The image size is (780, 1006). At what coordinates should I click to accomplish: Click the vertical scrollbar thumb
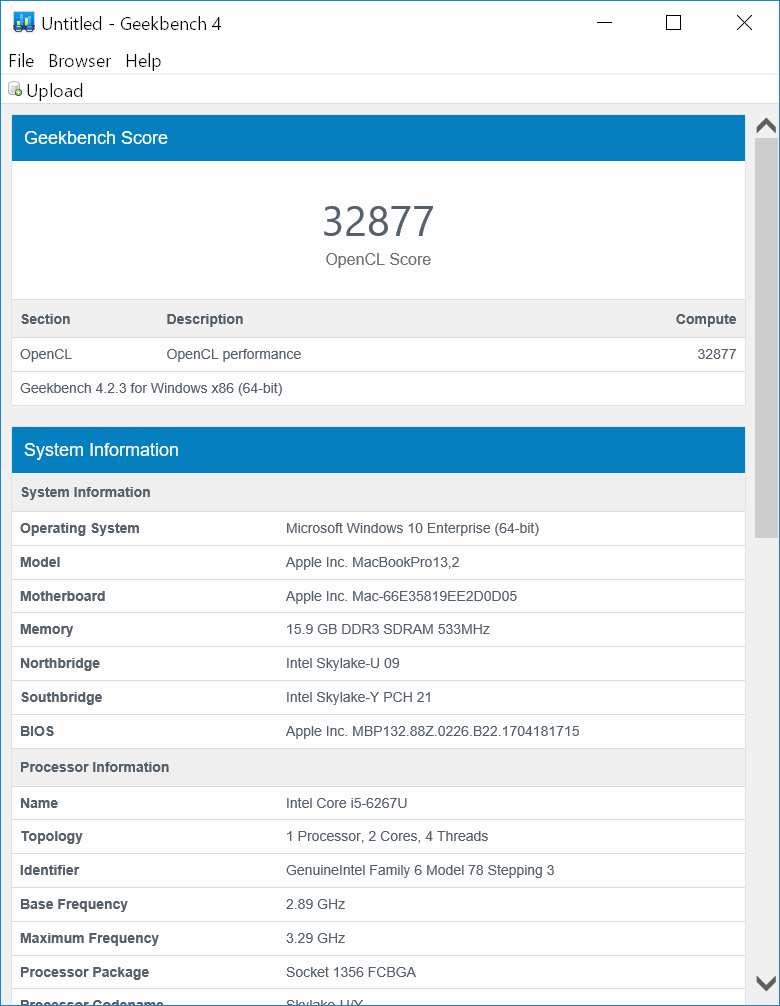point(766,337)
